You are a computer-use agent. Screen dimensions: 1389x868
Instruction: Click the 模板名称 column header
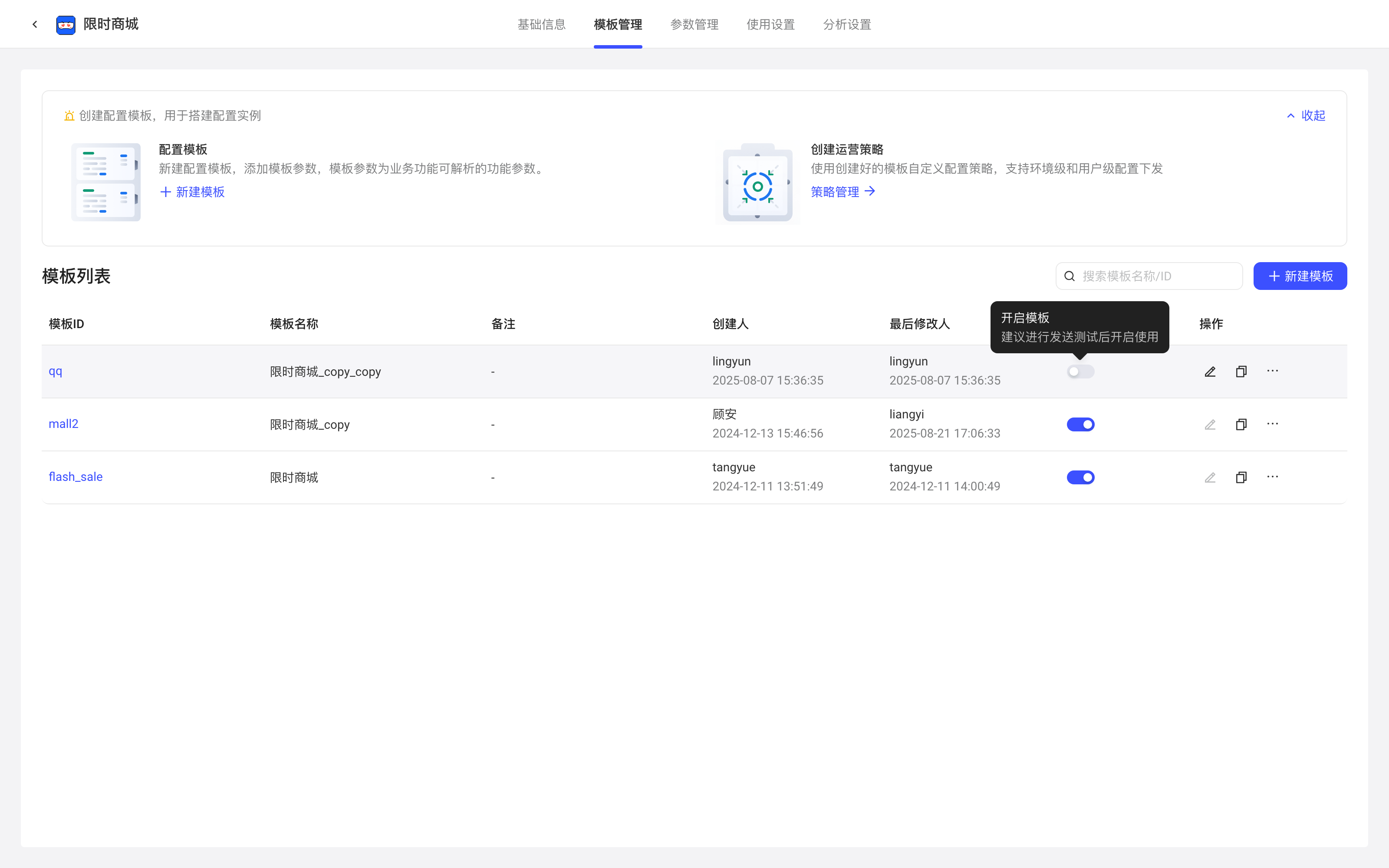[x=294, y=324]
